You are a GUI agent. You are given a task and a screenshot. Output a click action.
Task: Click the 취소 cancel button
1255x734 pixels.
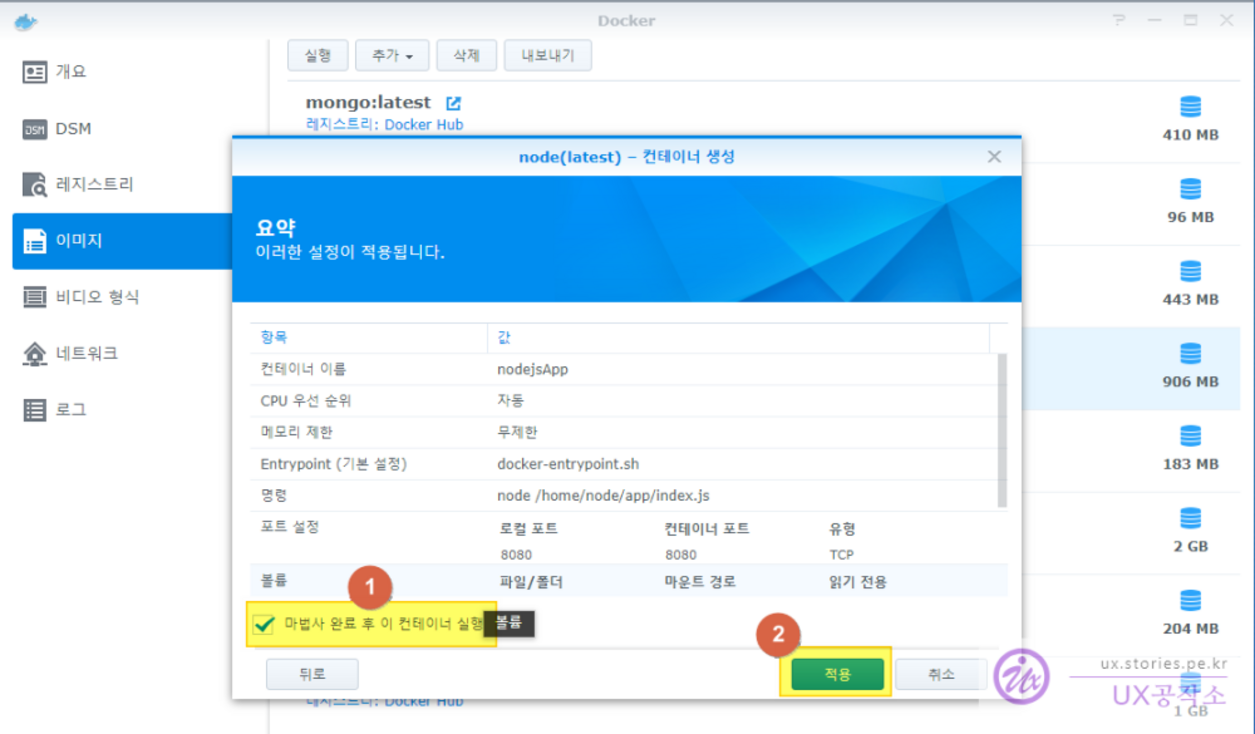(940, 675)
